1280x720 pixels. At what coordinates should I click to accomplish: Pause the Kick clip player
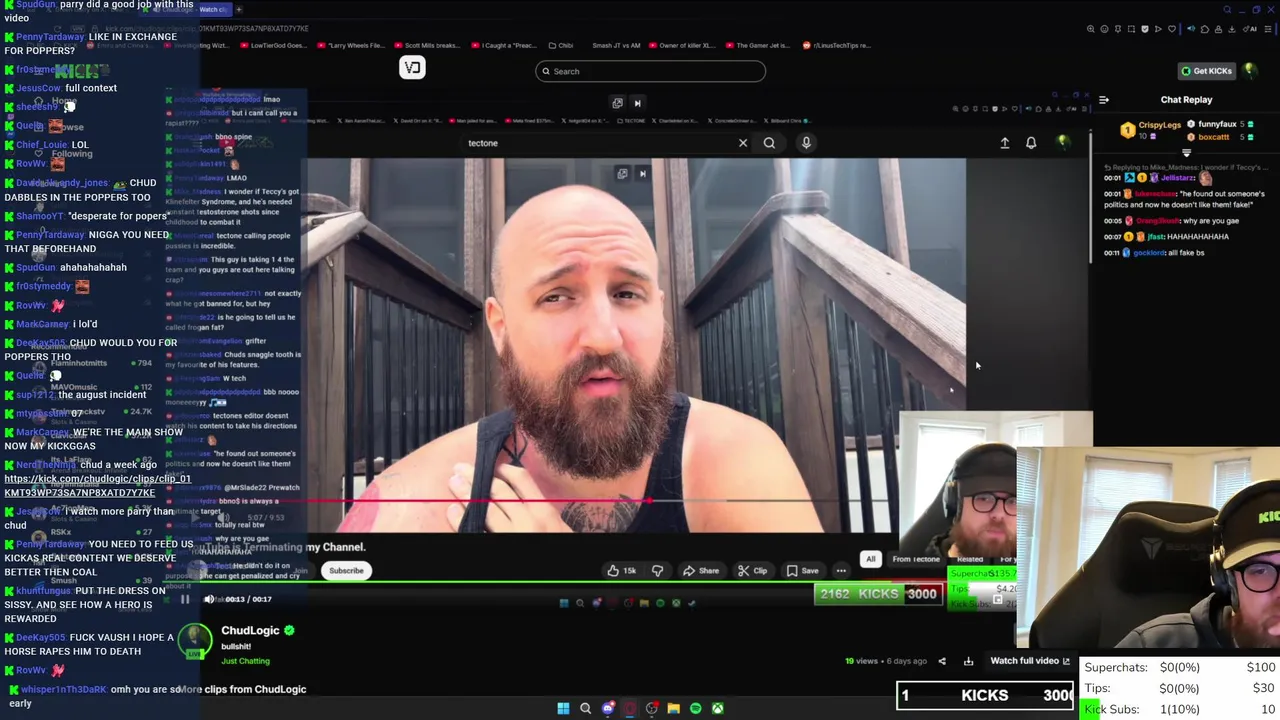185,599
